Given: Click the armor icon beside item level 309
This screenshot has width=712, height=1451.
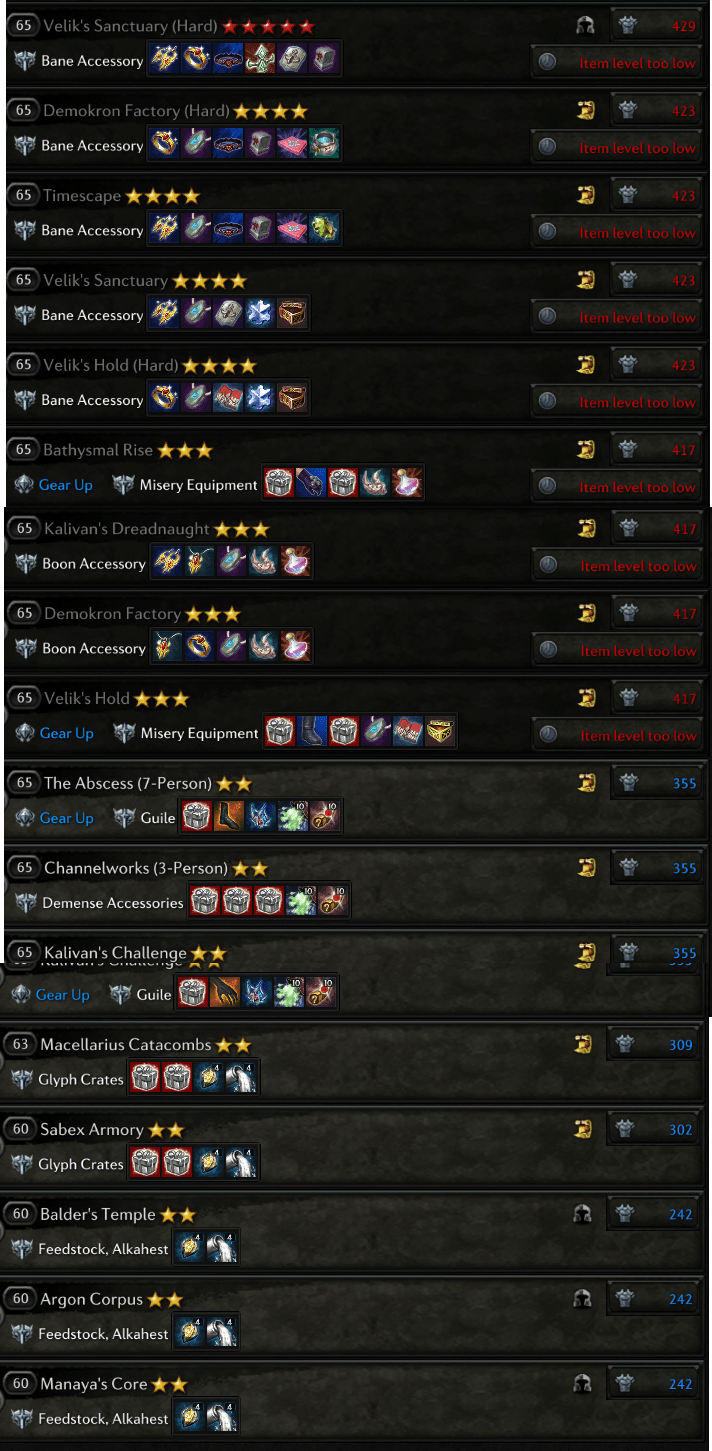Looking at the screenshot, I should point(625,1045).
